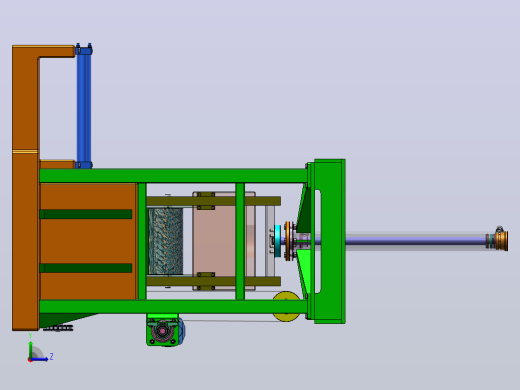Select the tall orange frame column
The height and width of the screenshot is (390, 520).
tap(25, 188)
